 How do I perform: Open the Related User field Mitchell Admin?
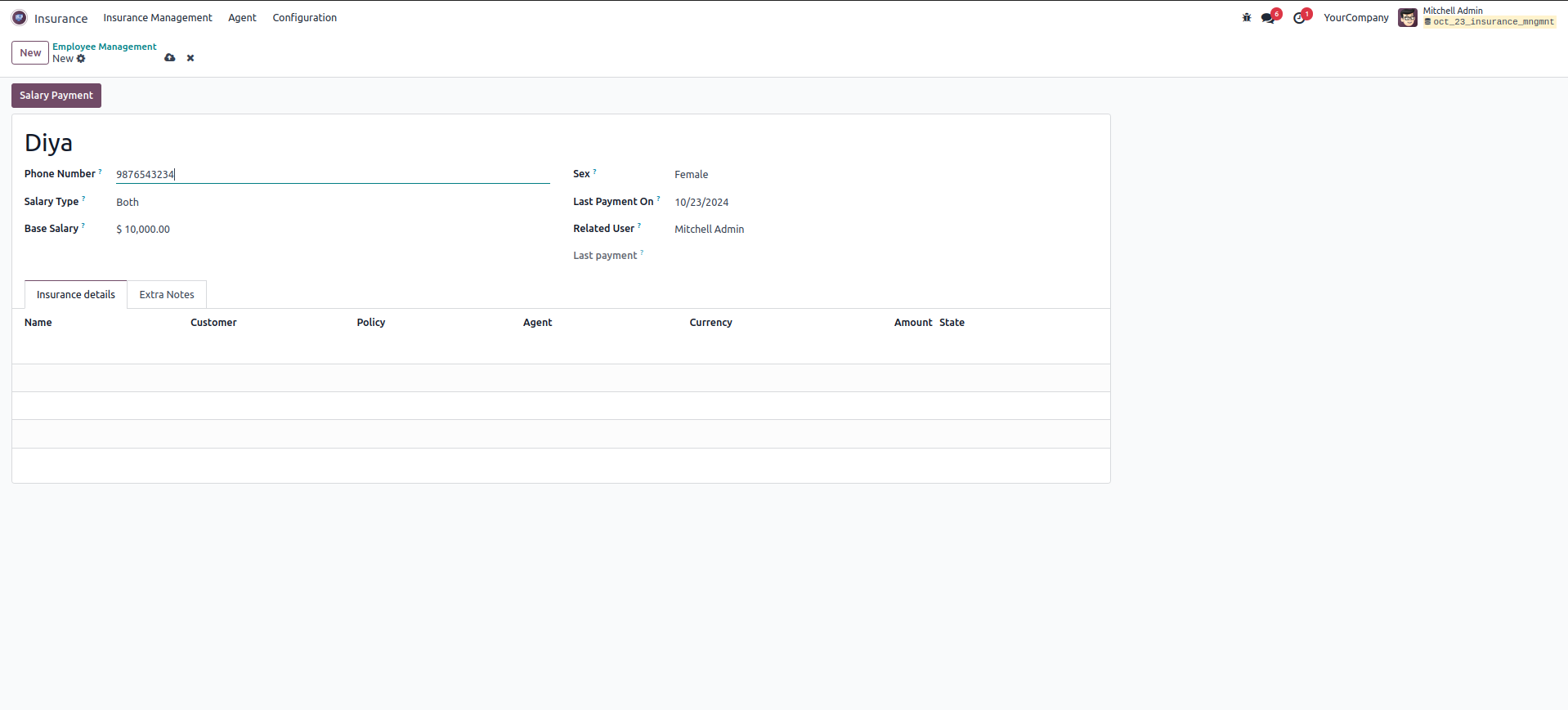point(886,229)
